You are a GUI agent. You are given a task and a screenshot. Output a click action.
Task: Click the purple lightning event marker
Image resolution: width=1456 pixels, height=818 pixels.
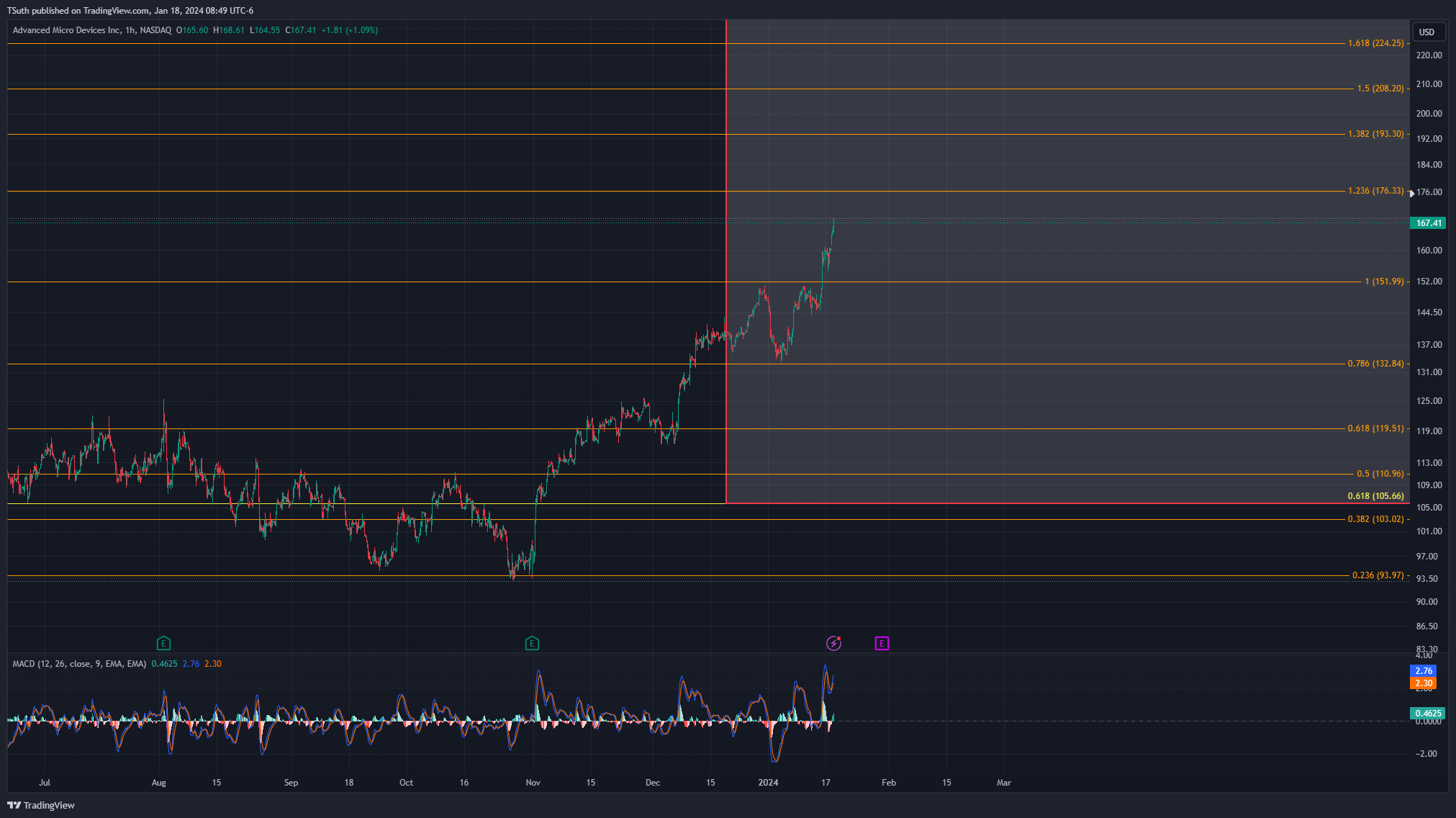[x=833, y=643]
